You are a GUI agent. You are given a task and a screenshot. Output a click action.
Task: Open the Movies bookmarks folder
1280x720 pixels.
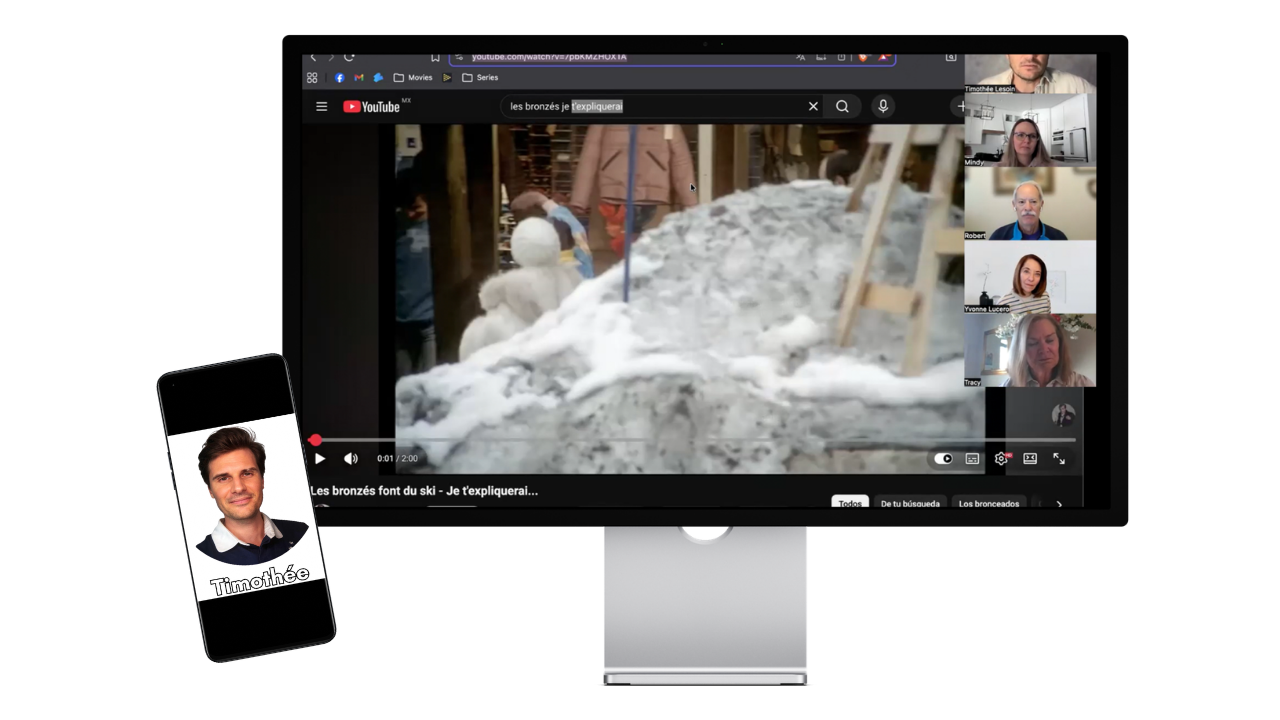(x=413, y=77)
